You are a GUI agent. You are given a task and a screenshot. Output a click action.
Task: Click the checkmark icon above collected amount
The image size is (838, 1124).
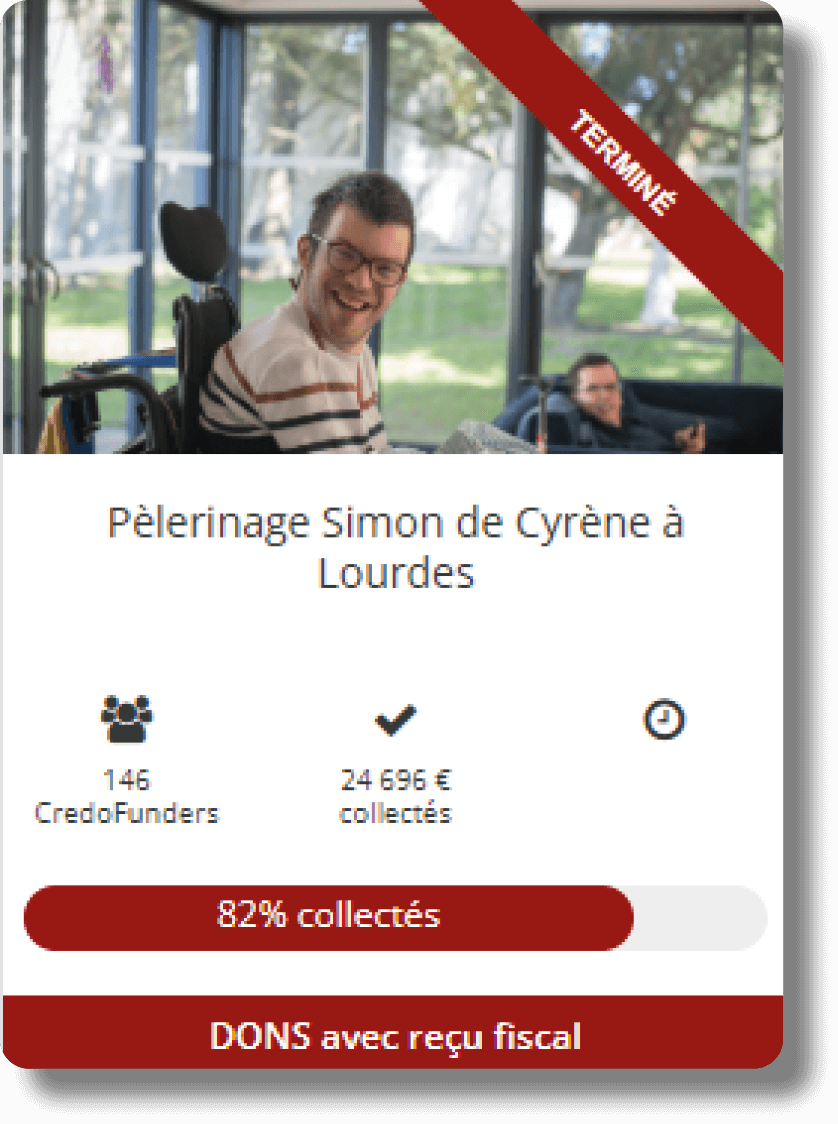tap(395, 719)
